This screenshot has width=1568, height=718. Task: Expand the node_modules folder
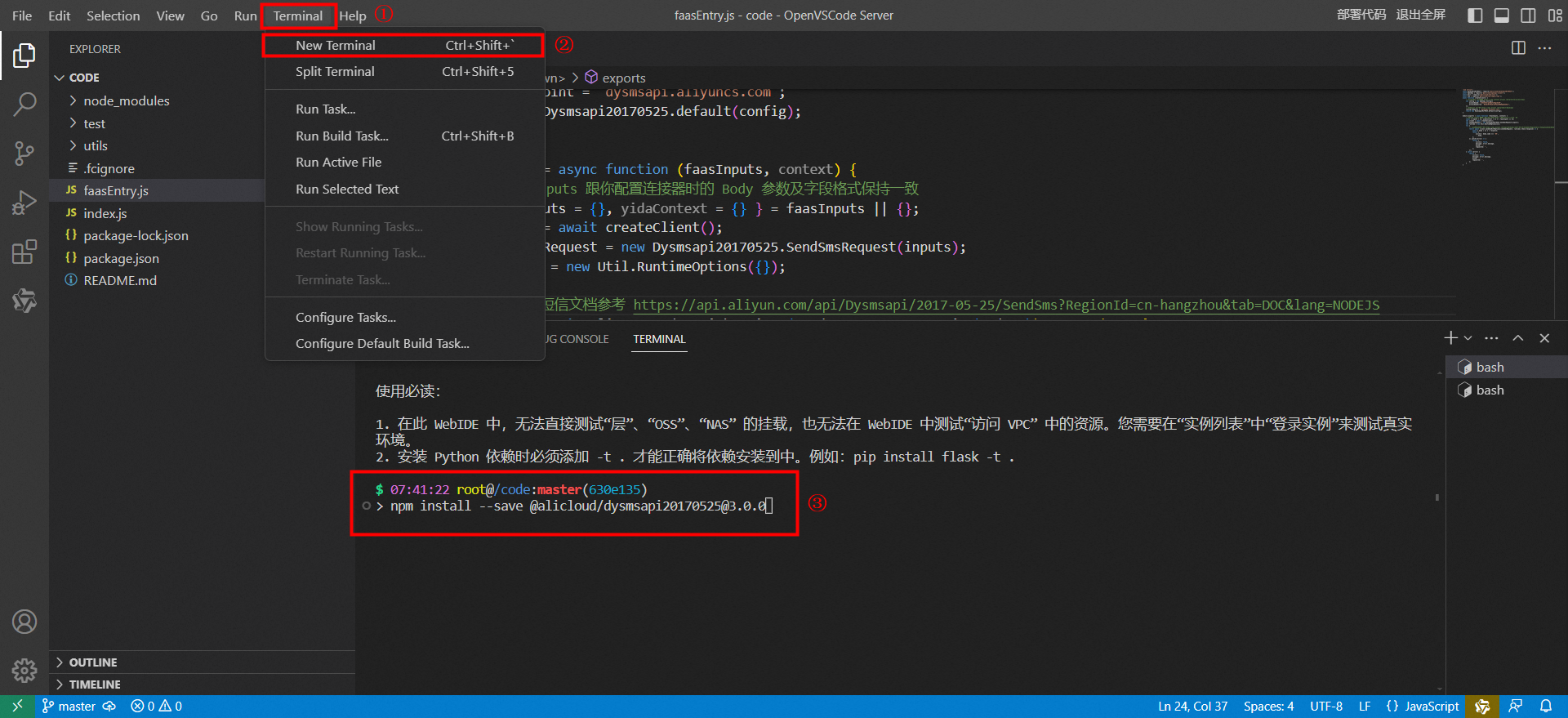(157, 101)
